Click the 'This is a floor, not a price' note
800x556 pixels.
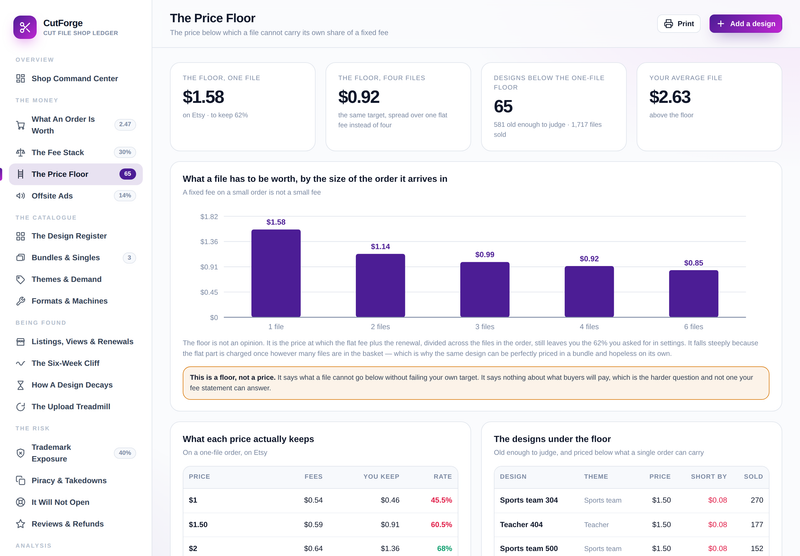[476, 383]
